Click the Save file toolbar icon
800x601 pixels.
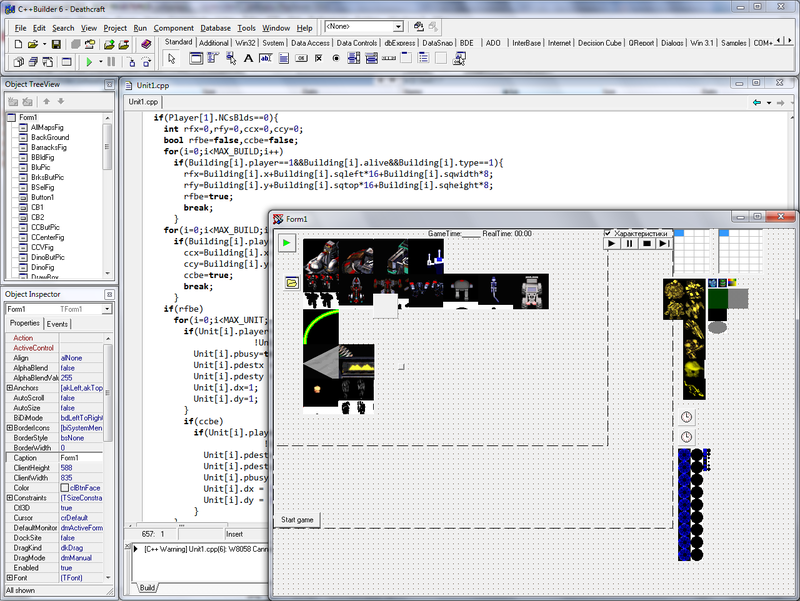[x=56, y=44]
